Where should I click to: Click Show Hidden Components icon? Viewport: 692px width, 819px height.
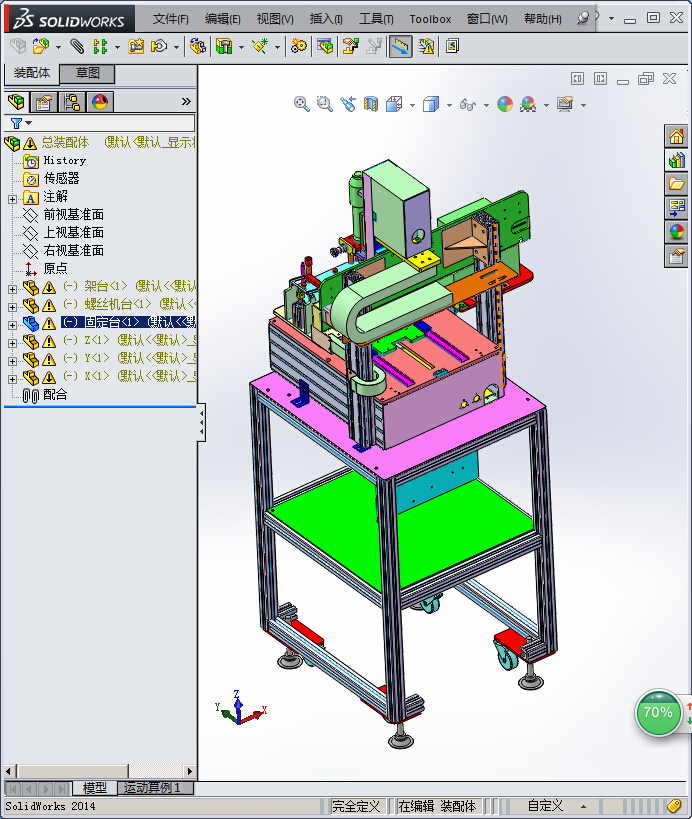[x=198, y=46]
